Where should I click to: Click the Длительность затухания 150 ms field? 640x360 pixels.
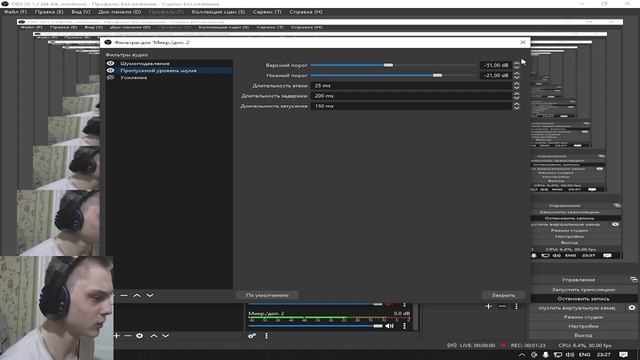411,106
